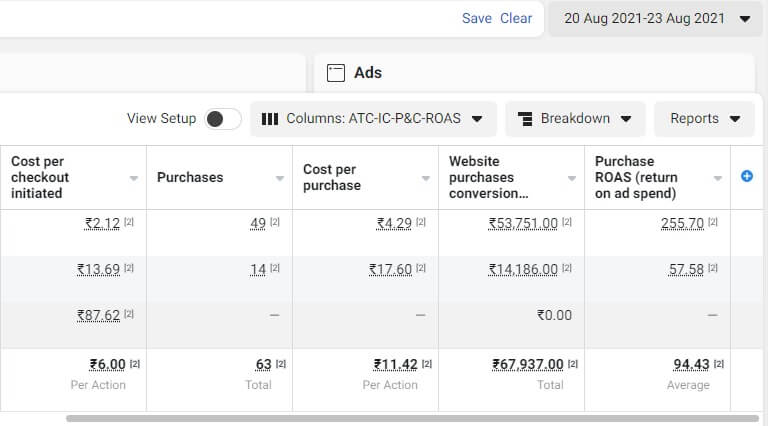The width and height of the screenshot is (768, 426).
Task: Click the horizontal scrollbar below the table
Action: pos(400,418)
